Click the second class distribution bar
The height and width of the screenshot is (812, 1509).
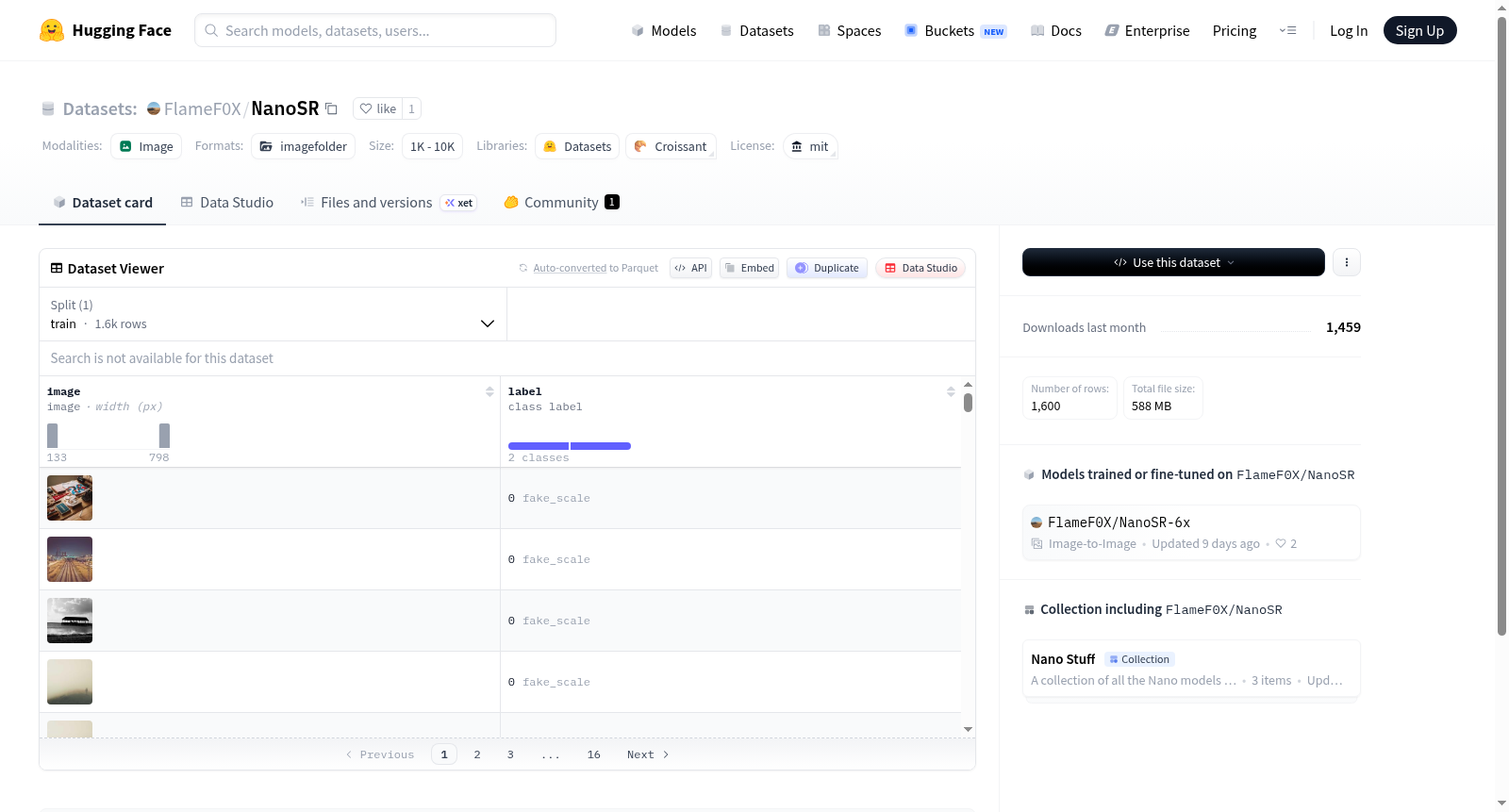(x=601, y=446)
